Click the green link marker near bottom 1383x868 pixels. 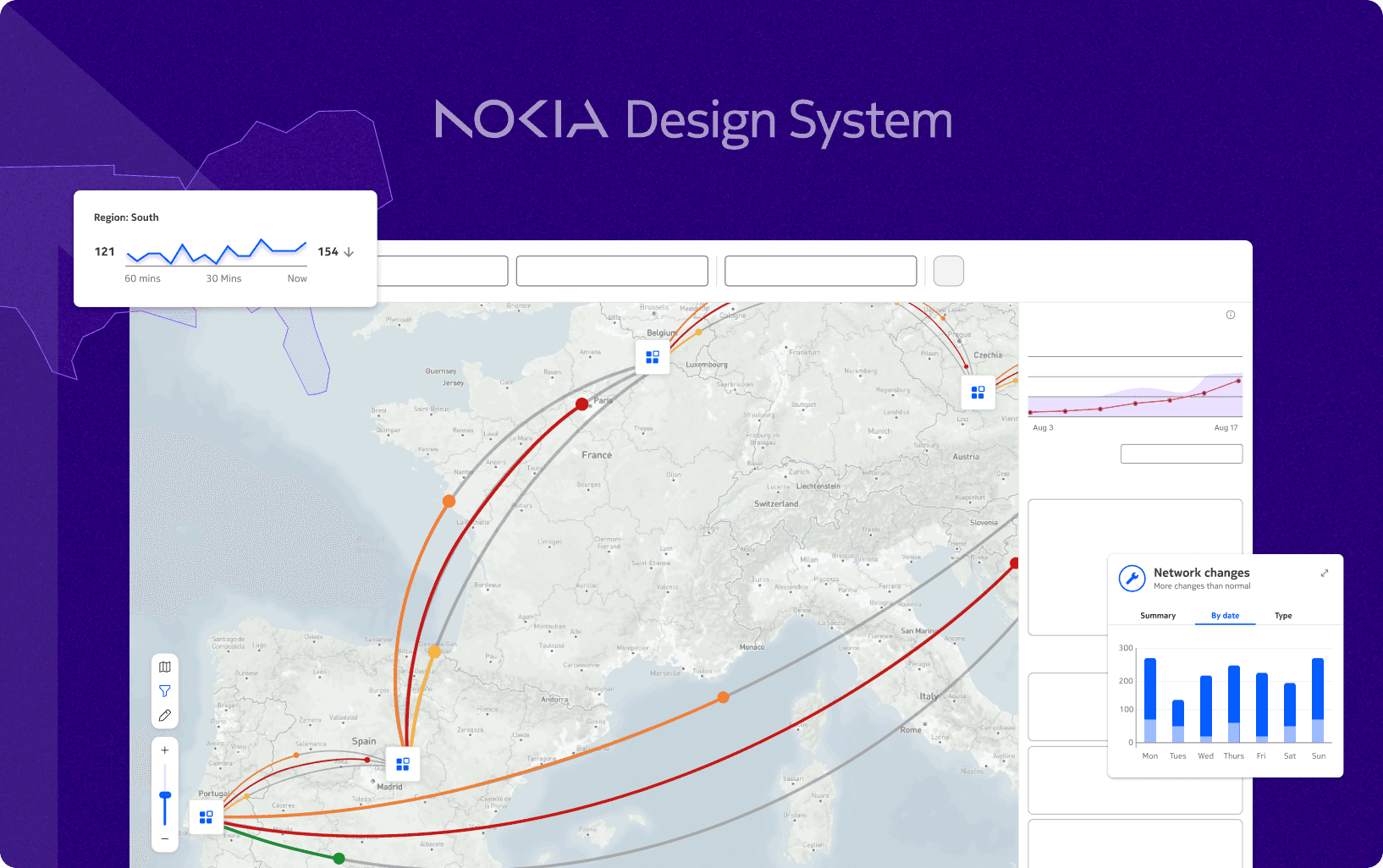(339, 859)
